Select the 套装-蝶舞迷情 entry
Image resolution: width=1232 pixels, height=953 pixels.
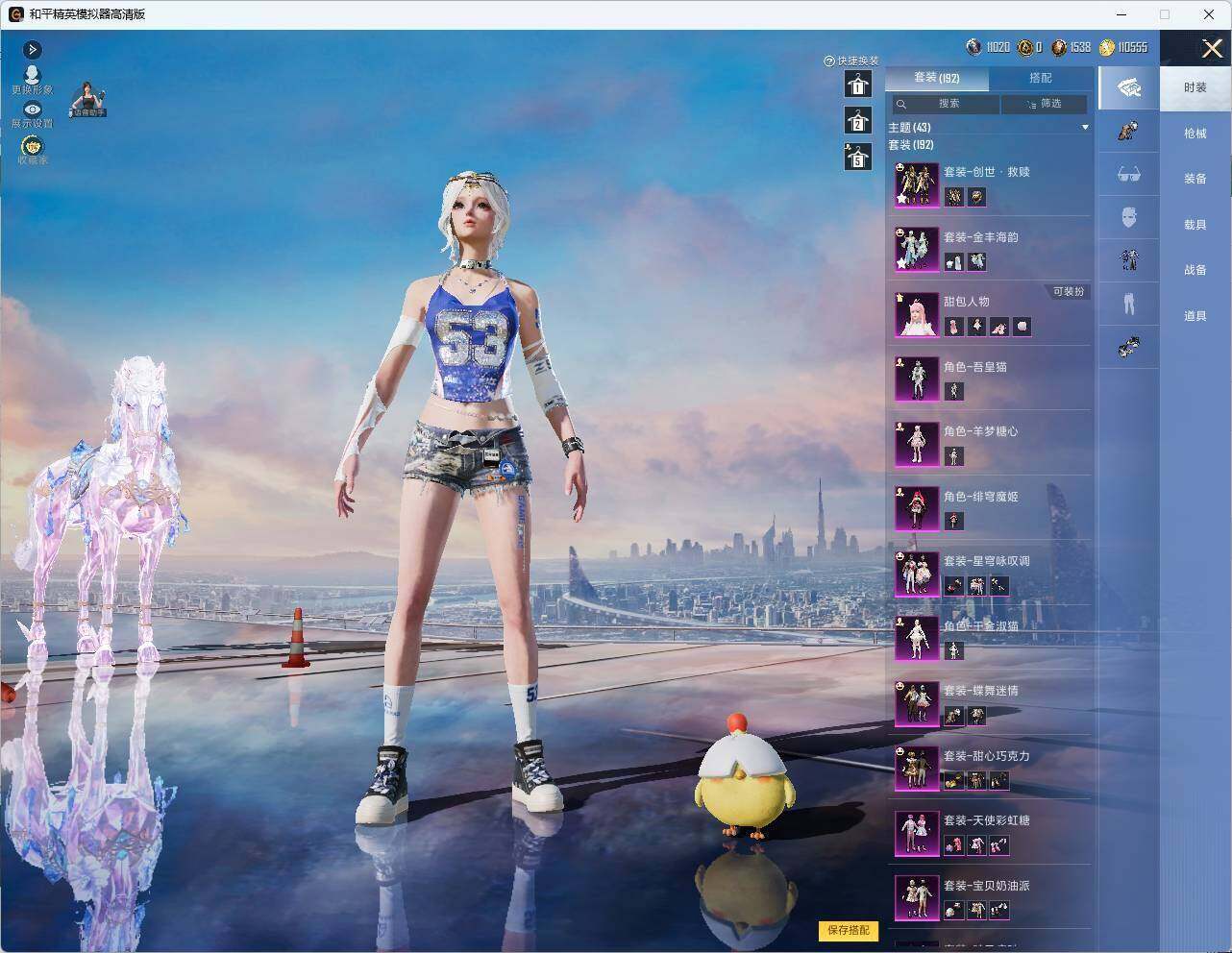coord(989,703)
